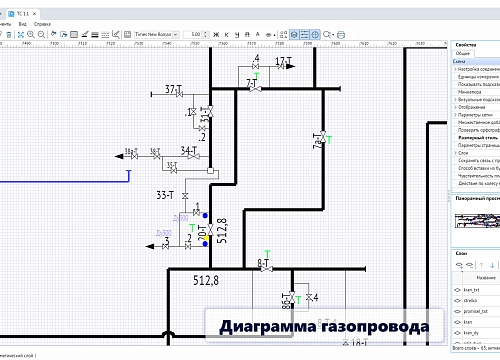Click the trash delete icon in toolbar
This screenshot has width=500, height=360.
coord(9,34)
